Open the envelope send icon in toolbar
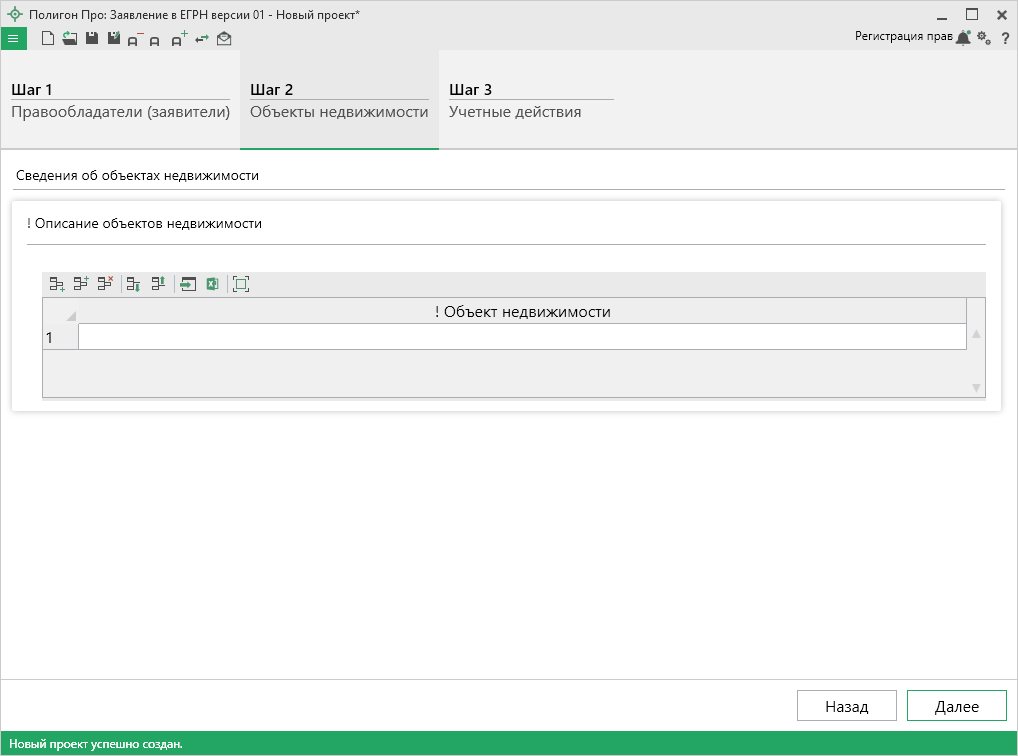Image resolution: width=1018 pixels, height=756 pixels. click(224, 39)
